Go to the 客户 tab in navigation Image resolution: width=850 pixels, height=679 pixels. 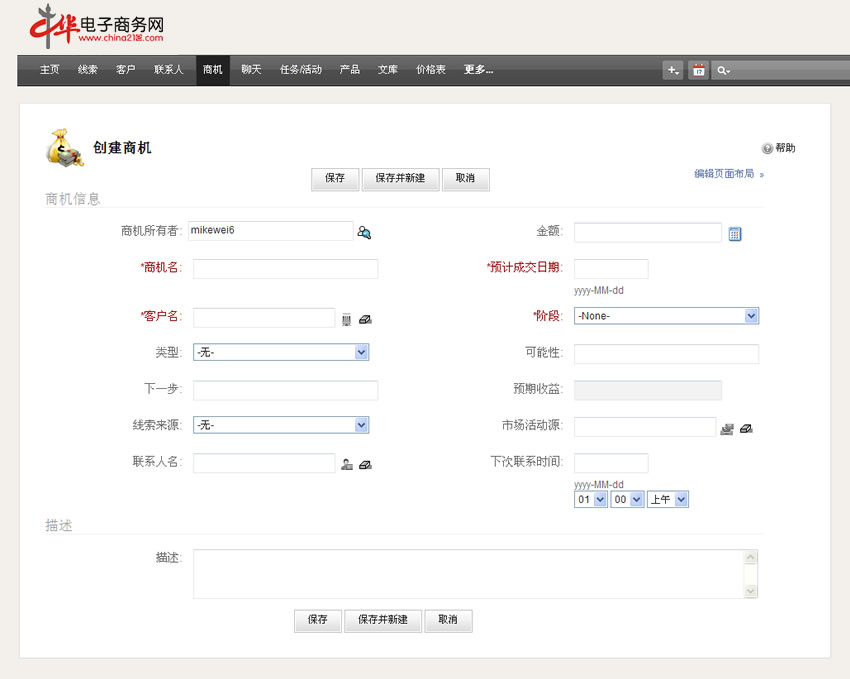(126, 70)
